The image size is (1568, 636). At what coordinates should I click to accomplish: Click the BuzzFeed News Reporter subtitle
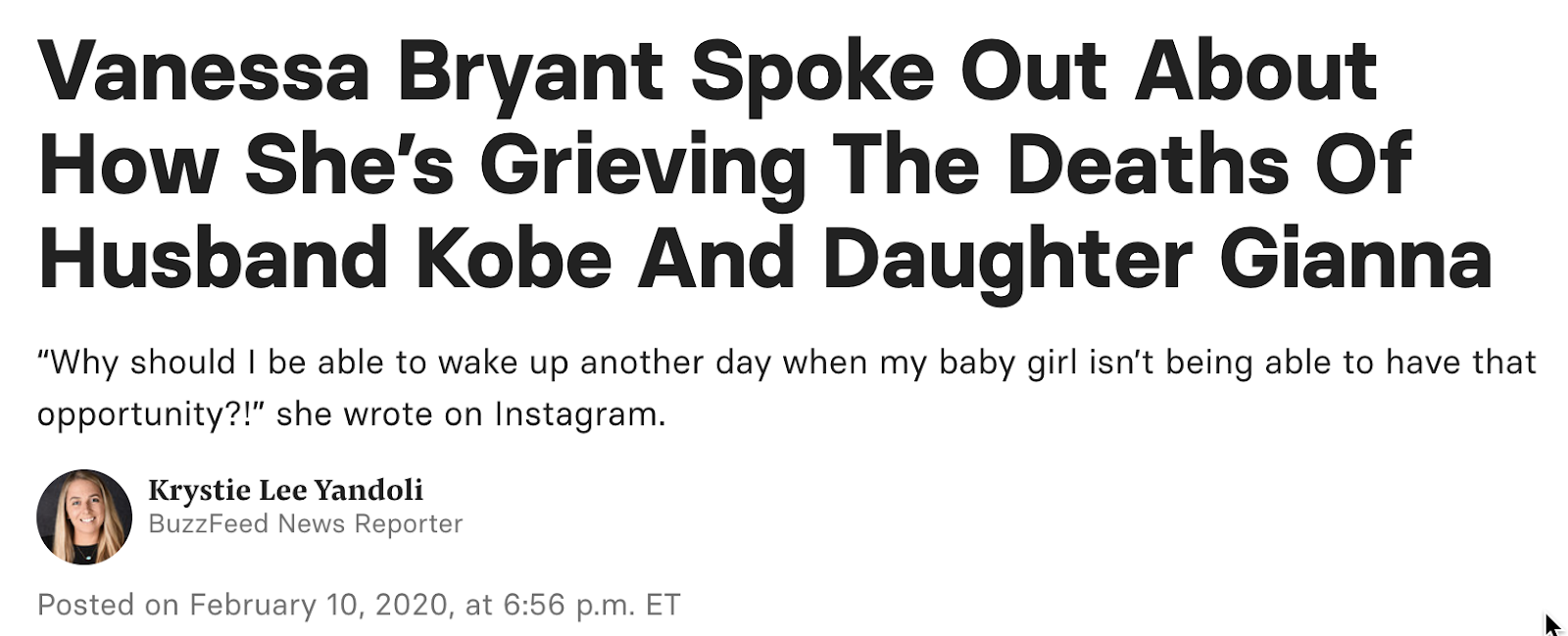pos(305,523)
